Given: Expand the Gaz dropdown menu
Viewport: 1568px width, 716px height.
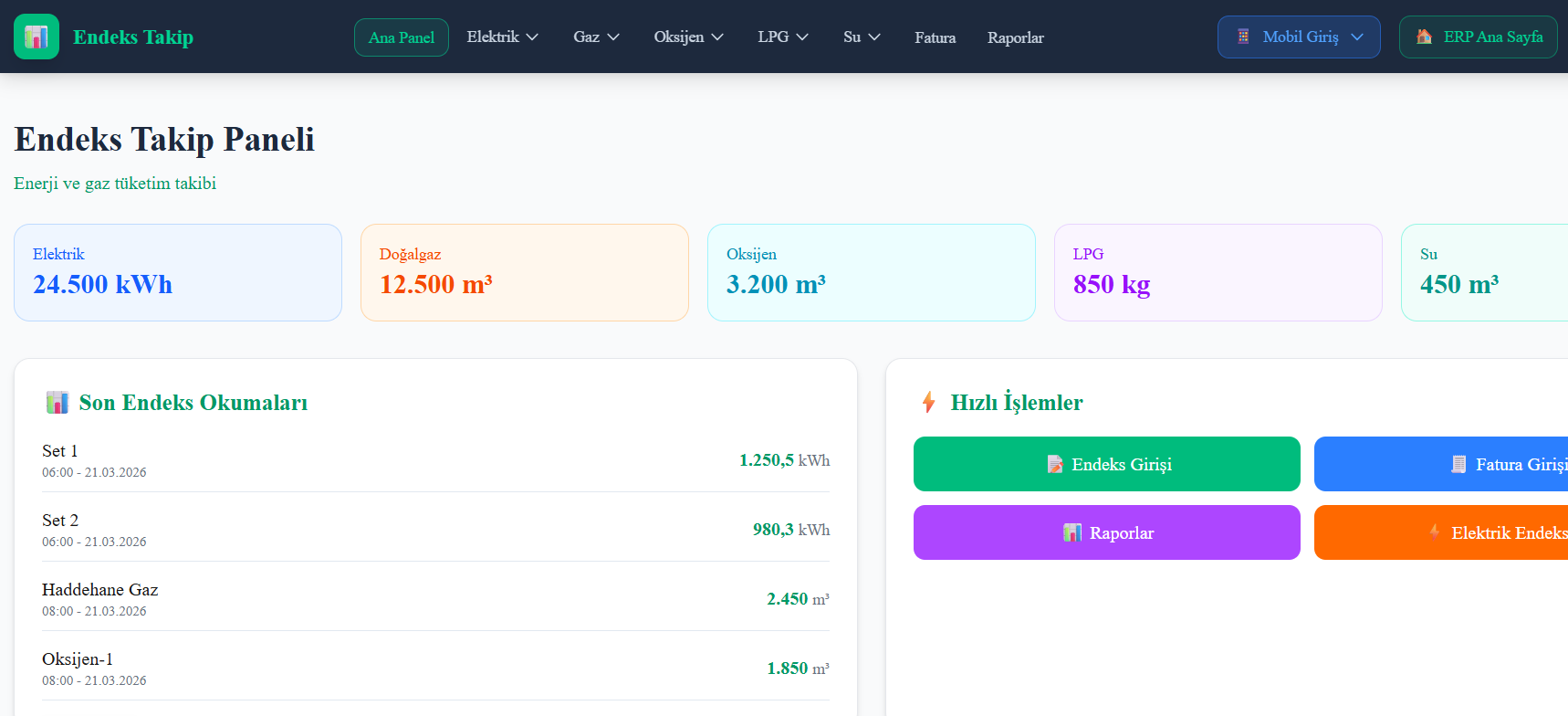Looking at the screenshot, I should coord(597,37).
